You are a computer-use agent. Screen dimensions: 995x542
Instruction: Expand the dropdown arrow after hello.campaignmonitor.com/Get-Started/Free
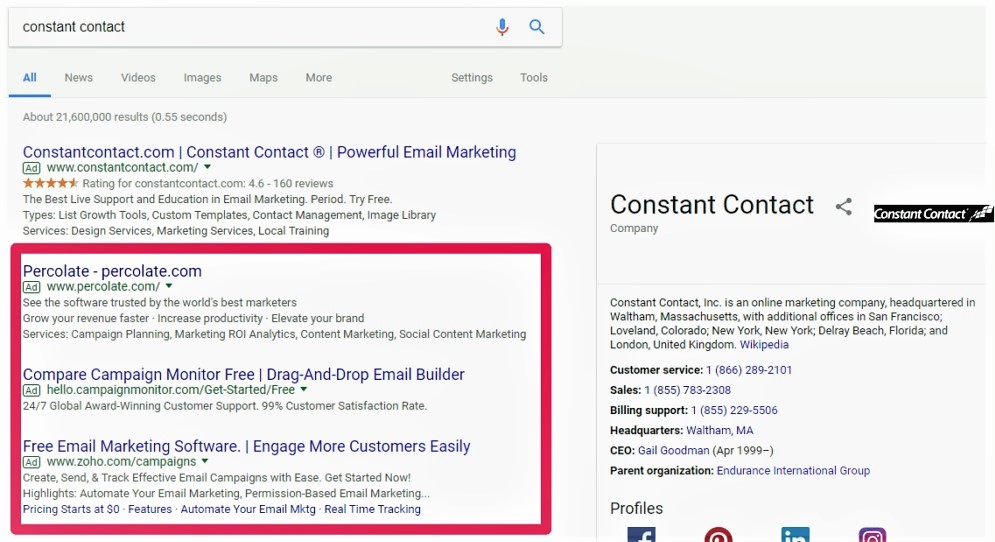click(303, 390)
